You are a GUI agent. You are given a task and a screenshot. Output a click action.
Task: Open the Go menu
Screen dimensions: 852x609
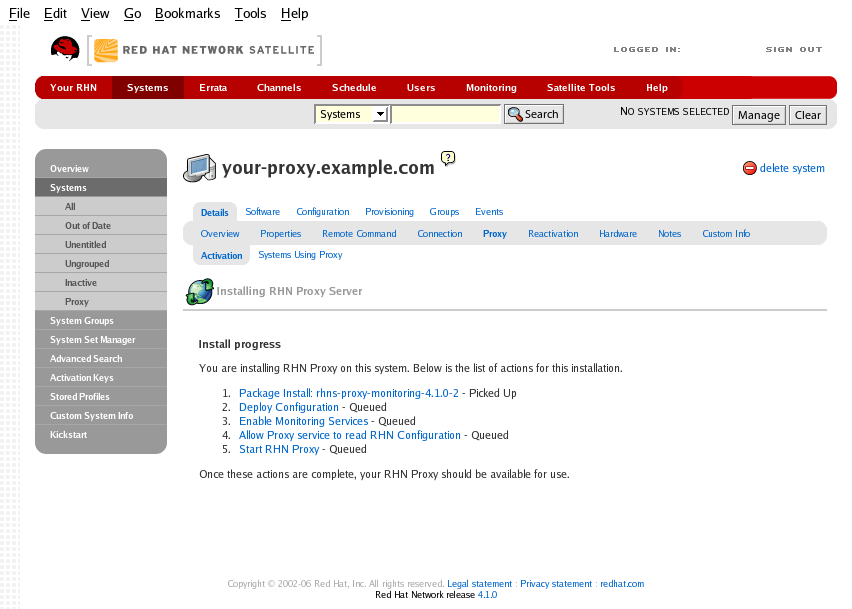133,14
